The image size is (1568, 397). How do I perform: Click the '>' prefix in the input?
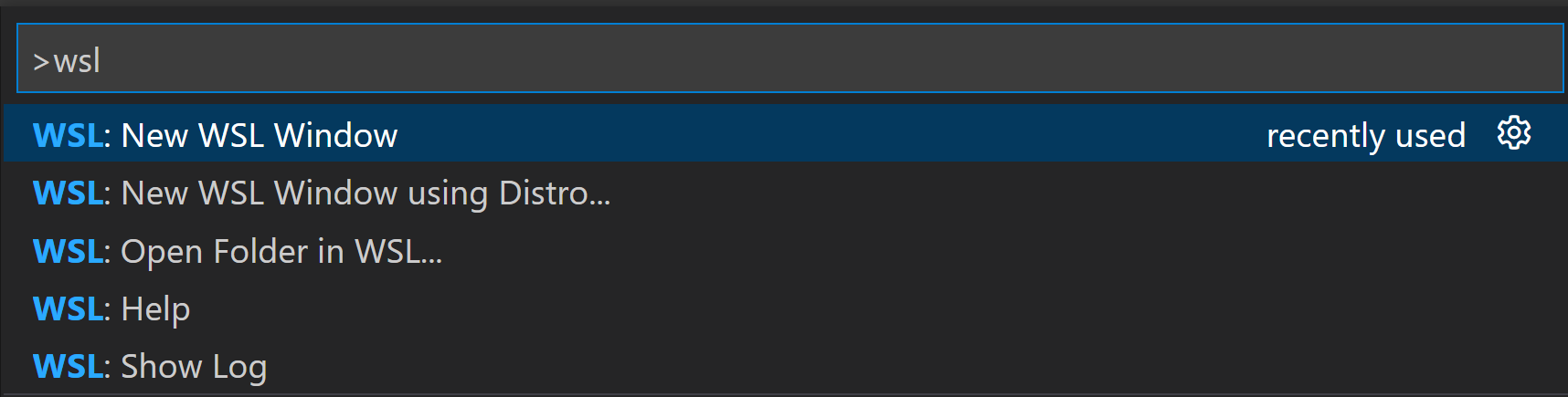[41, 62]
